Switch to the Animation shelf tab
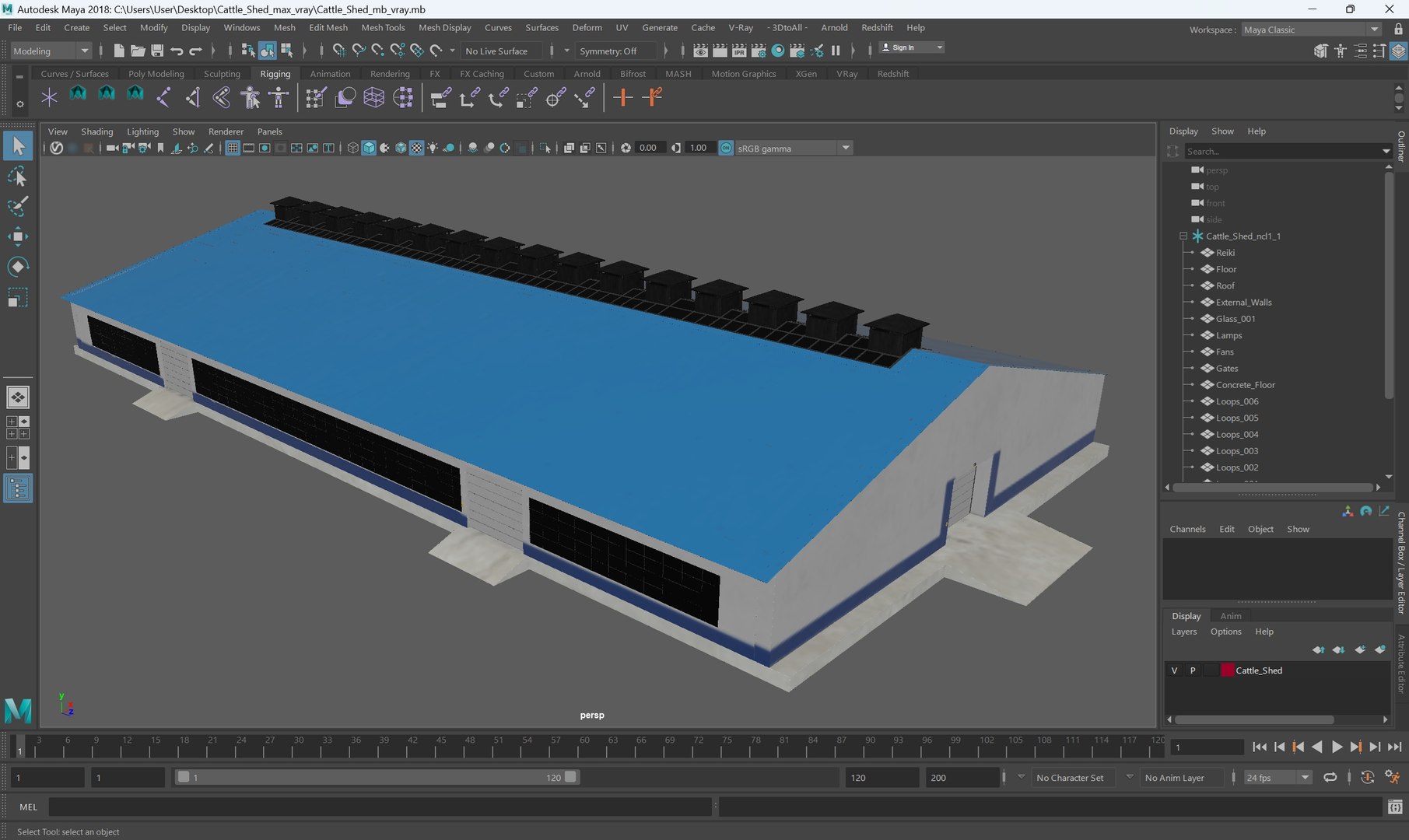The height and width of the screenshot is (840, 1409). click(x=330, y=74)
